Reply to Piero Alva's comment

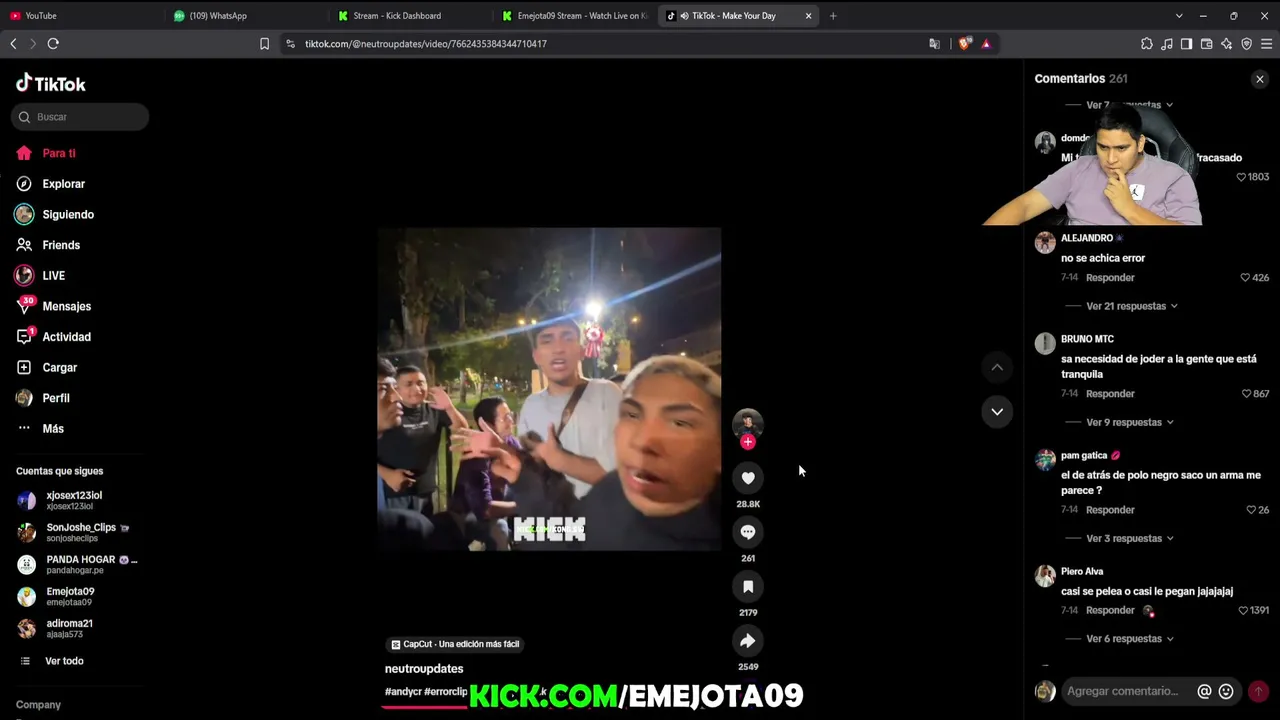tap(1110, 610)
